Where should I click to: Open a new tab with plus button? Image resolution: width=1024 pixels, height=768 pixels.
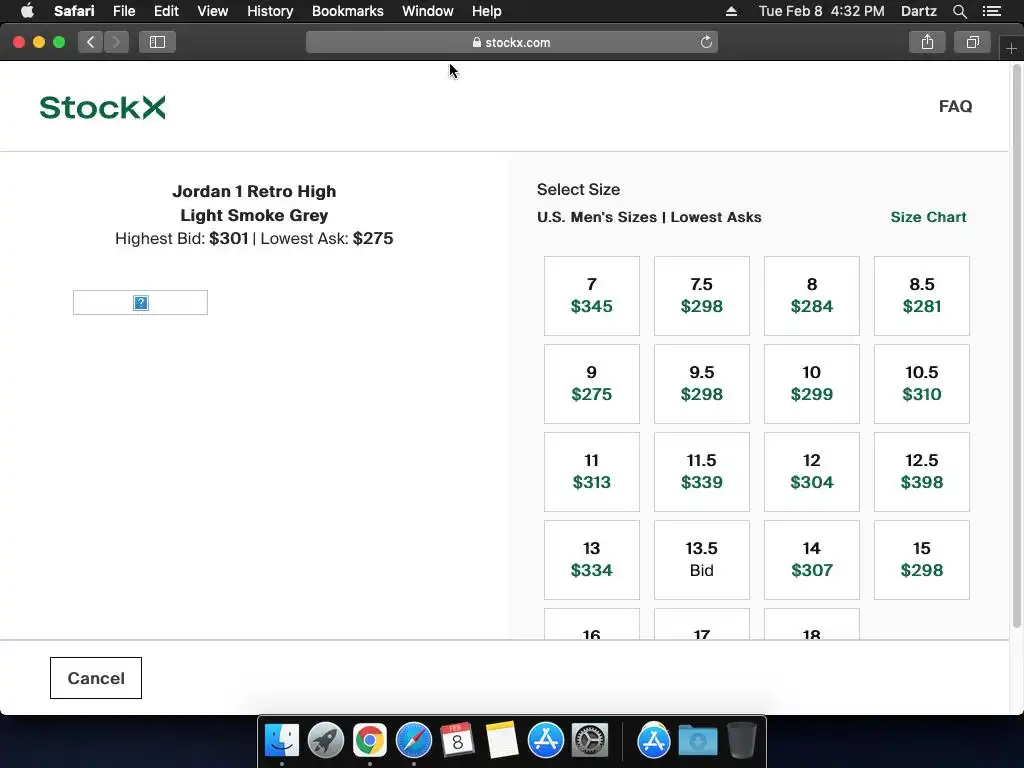tap(1011, 49)
